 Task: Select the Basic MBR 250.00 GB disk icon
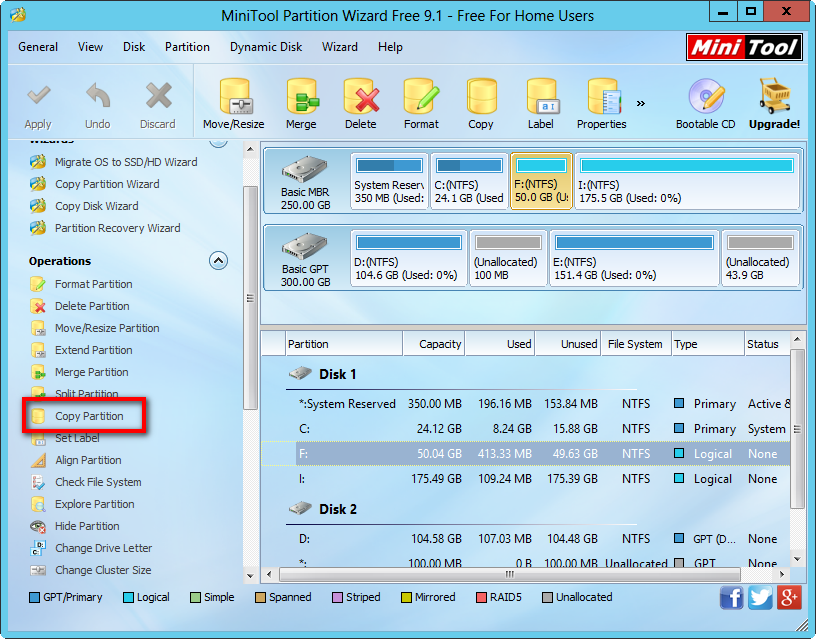tap(305, 182)
